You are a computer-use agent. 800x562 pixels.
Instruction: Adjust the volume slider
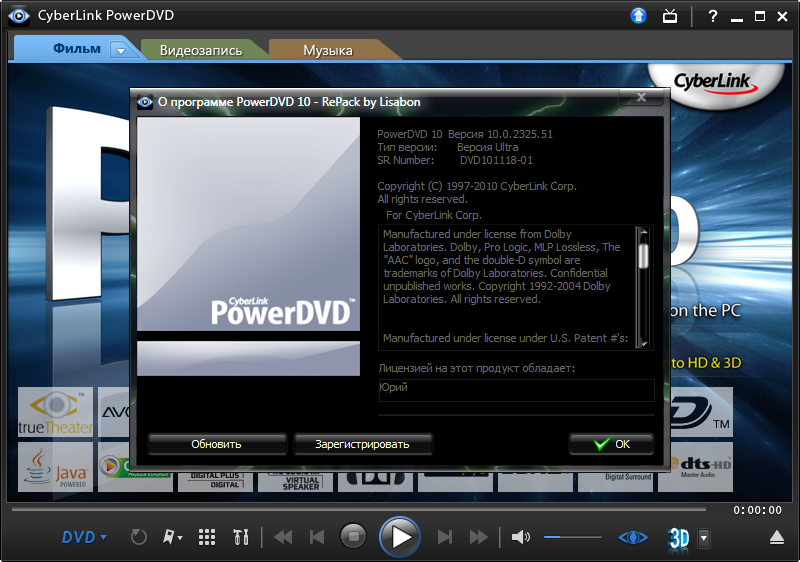(x=572, y=537)
